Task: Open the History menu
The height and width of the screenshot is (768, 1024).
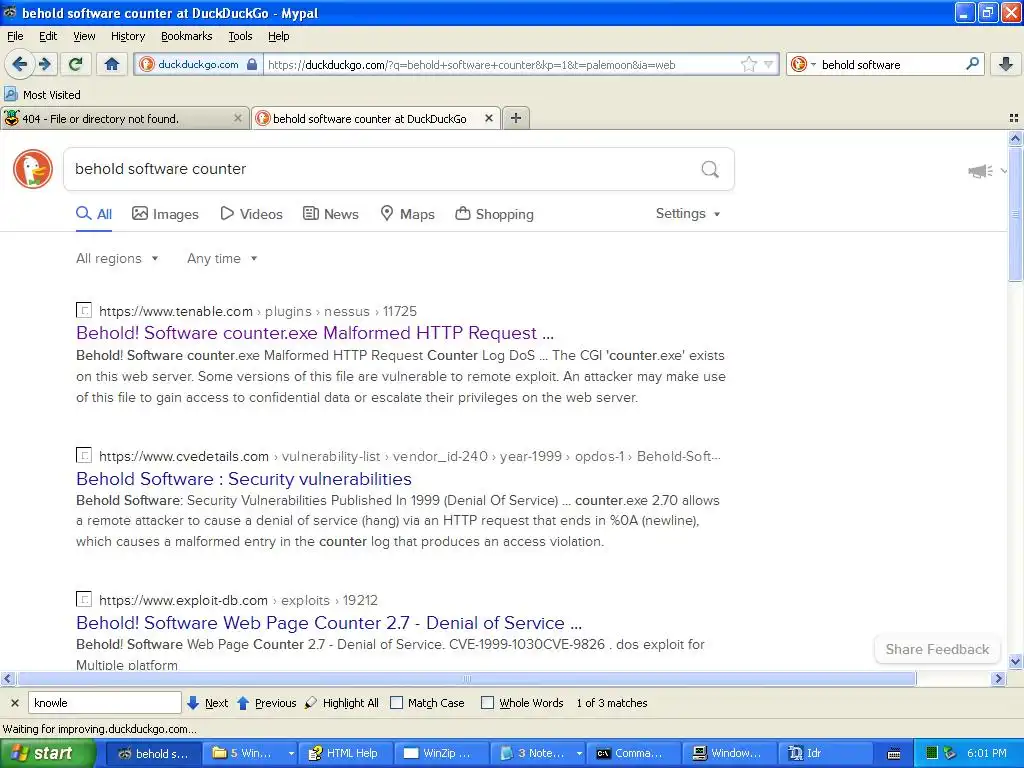Action: point(128,36)
